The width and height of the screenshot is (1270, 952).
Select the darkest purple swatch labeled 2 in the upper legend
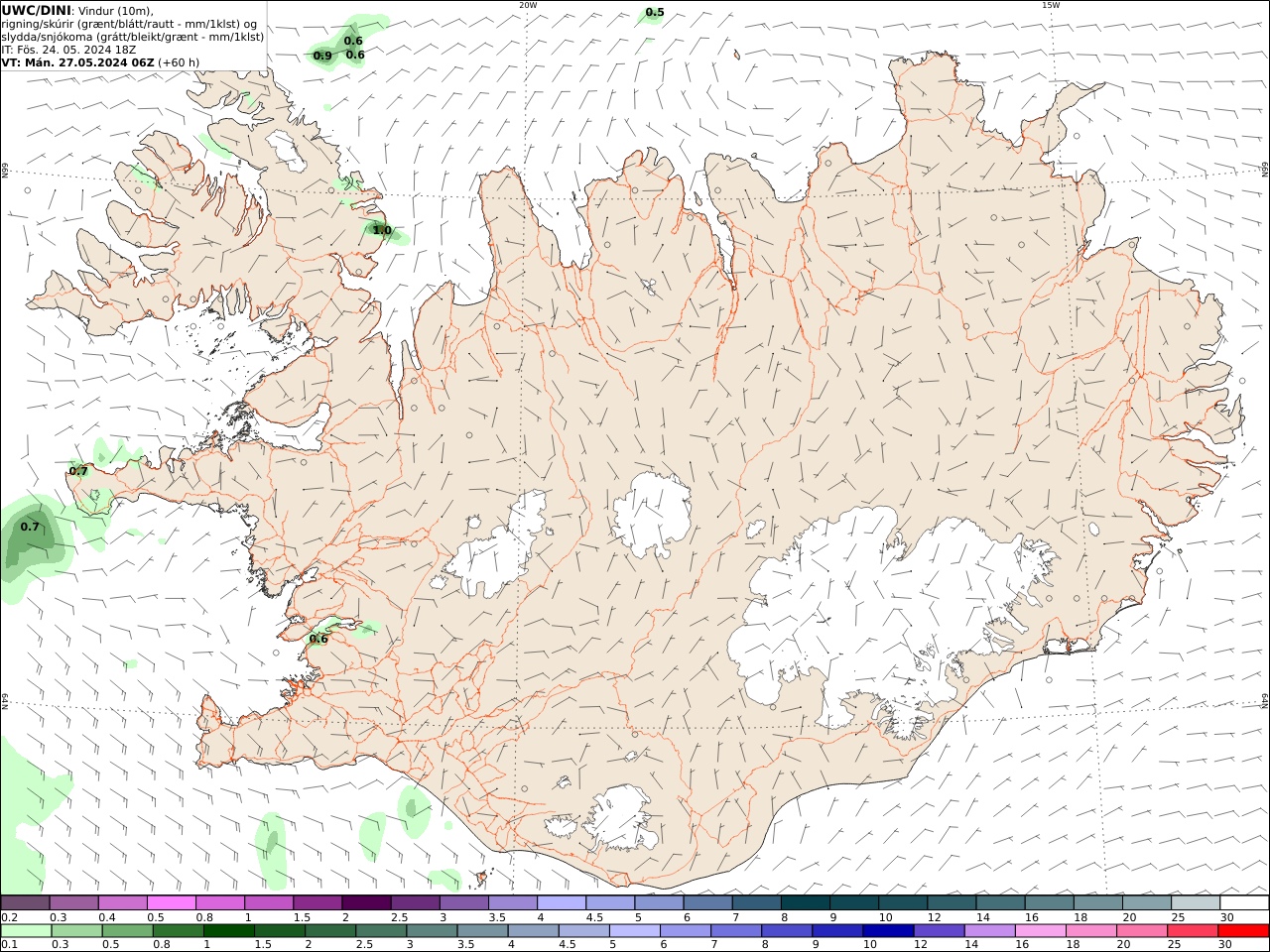click(x=365, y=902)
